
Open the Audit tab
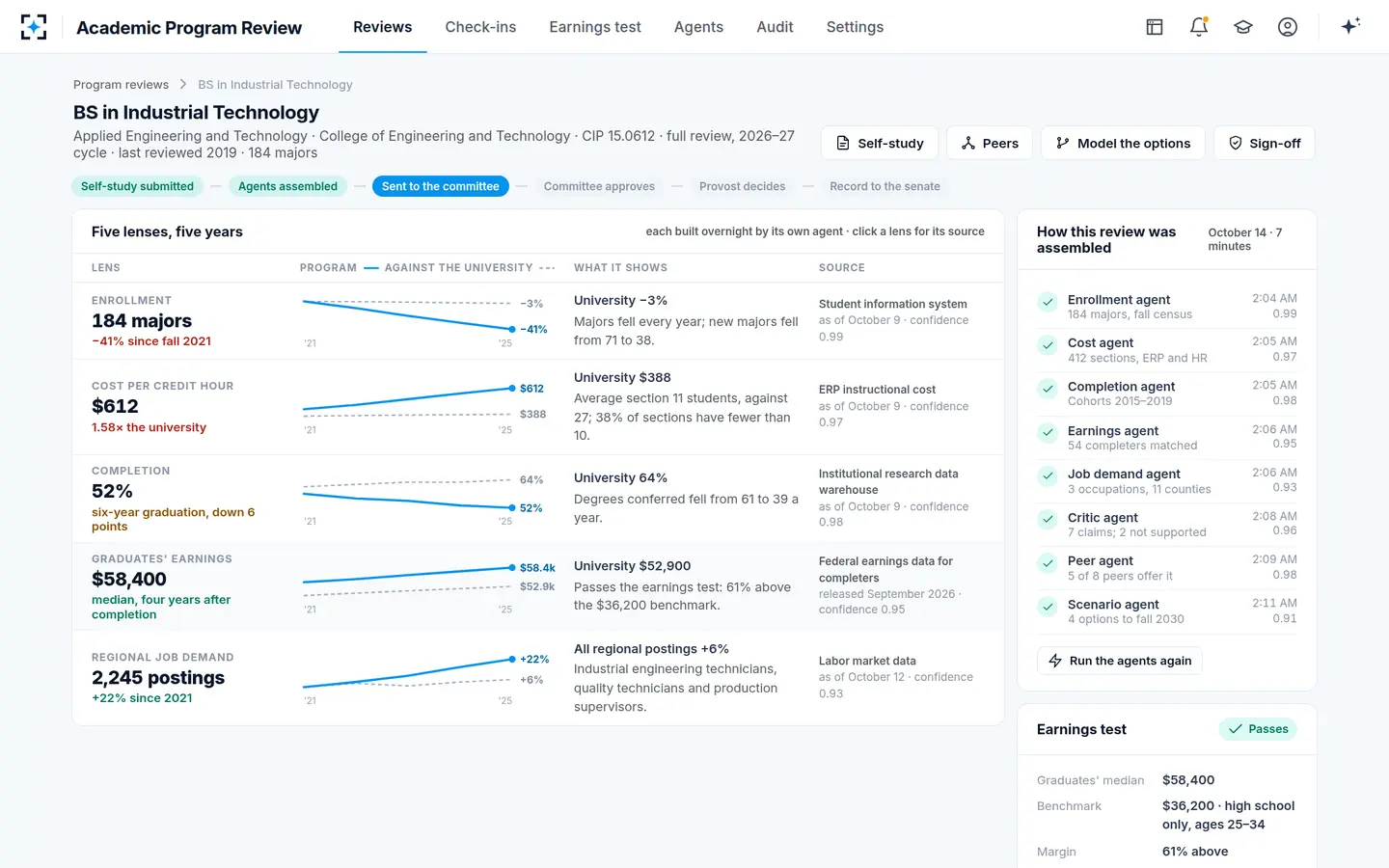(x=775, y=27)
